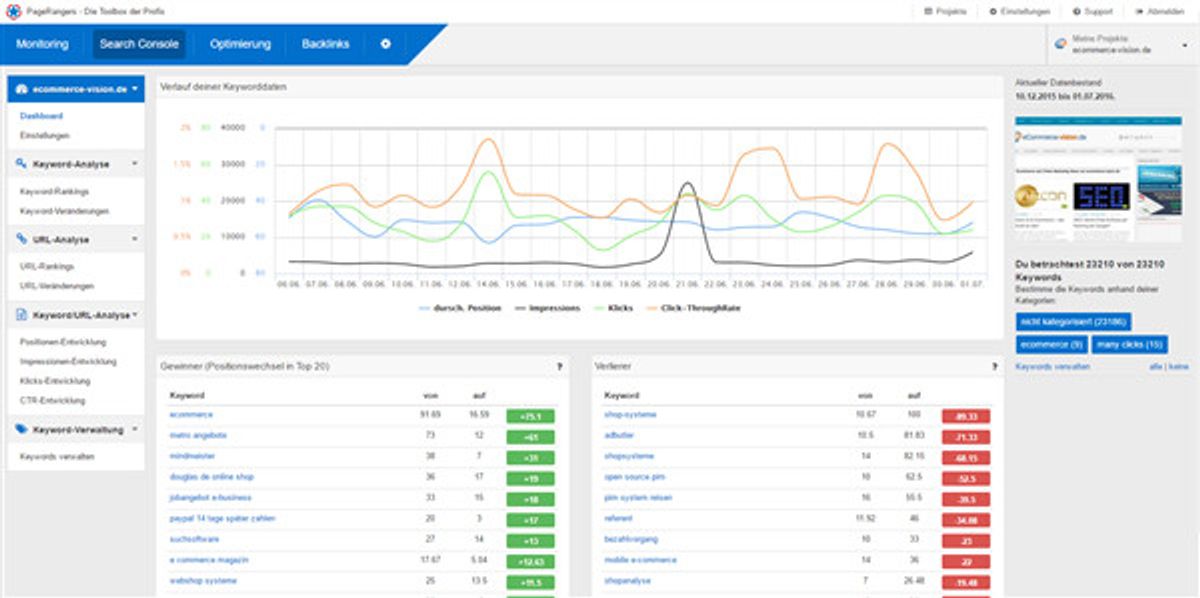This screenshot has width=1200, height=598.
Task: Open Klicks-Entwicklung in the sidebar
Action: [55, 381]
